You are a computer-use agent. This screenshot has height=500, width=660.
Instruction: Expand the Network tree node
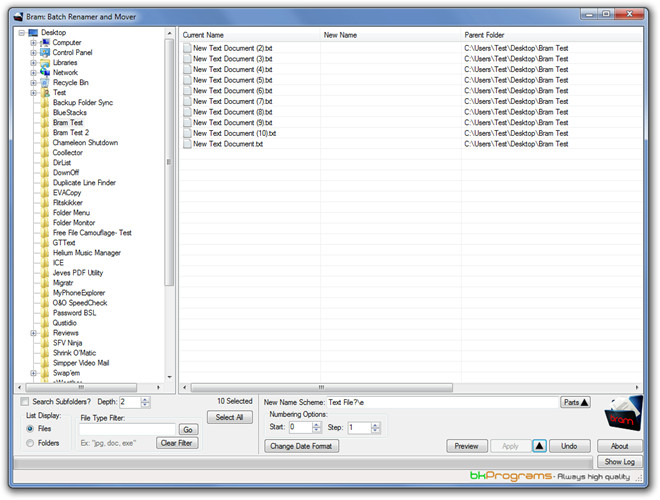pos(33,72)
